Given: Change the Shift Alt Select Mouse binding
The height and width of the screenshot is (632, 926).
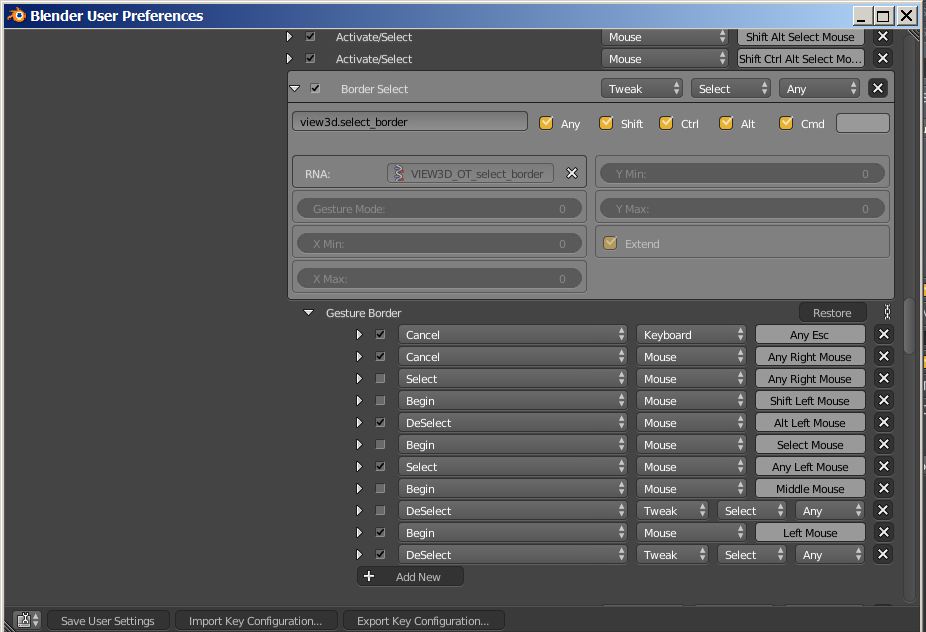Looking at the screenshot, I should (x=800, y=37).
